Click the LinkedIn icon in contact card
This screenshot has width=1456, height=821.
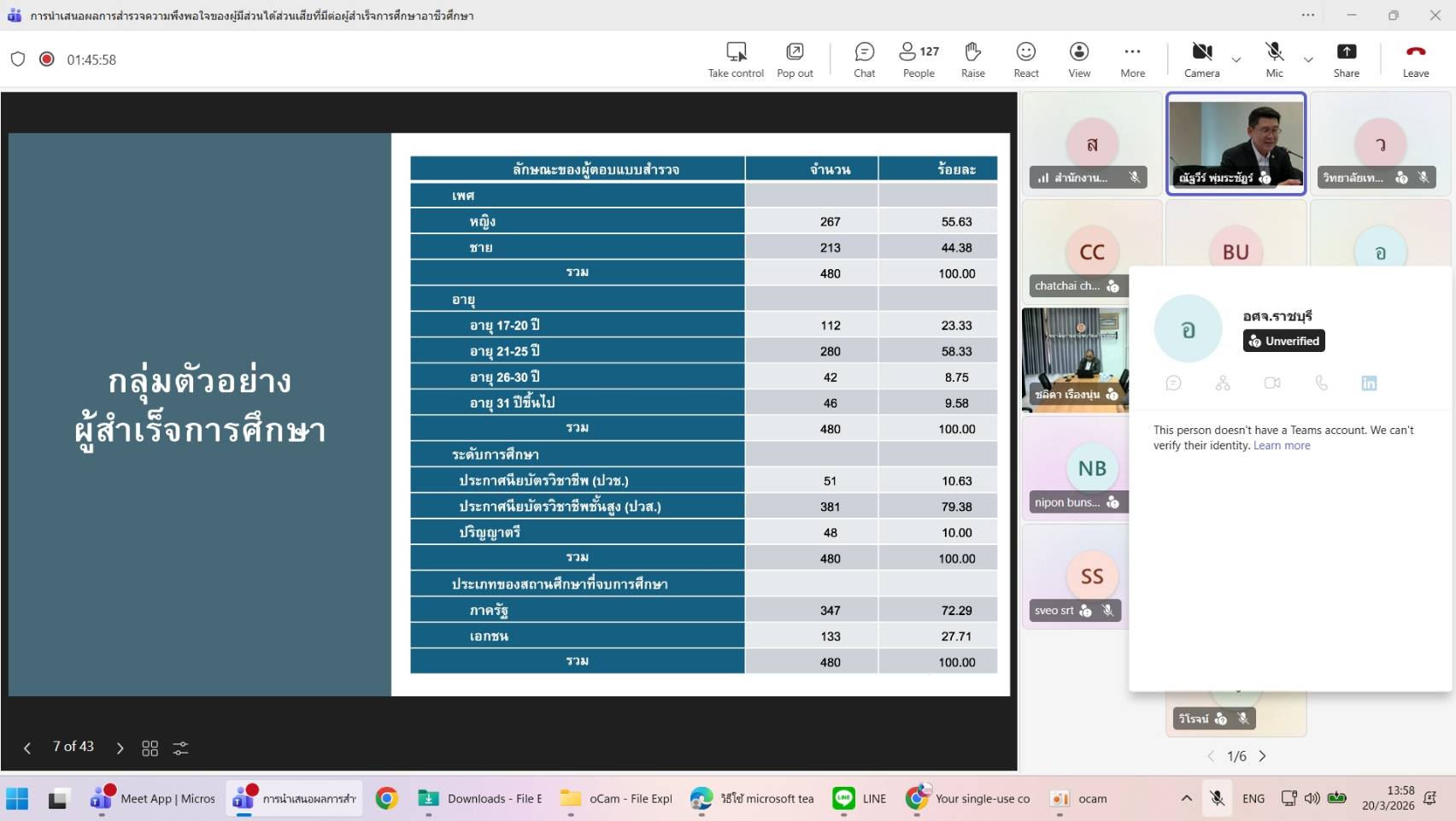tap(1369, 384)
